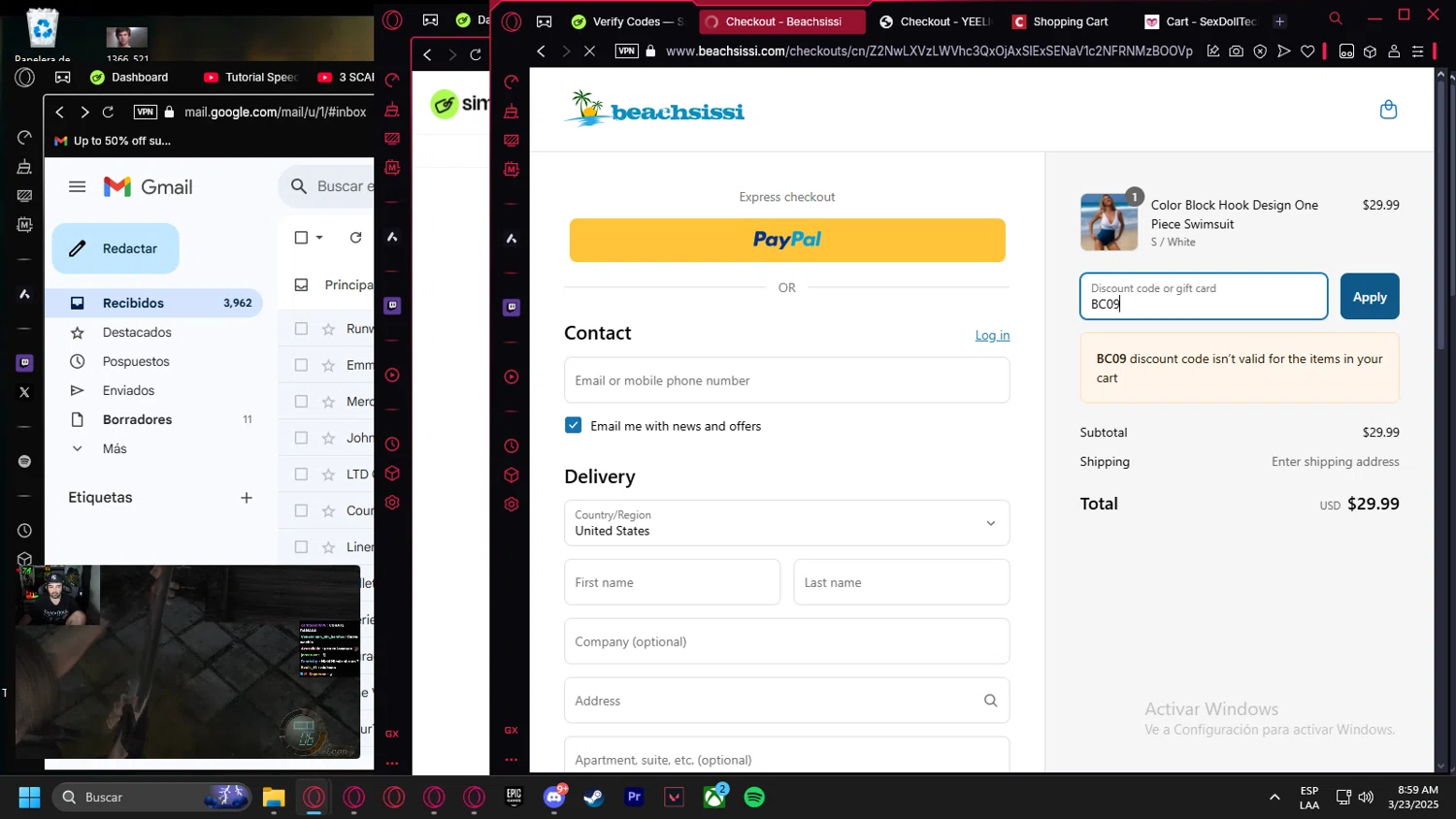Refresh the Gmail inbox list
The width and height of the screenshot is (1456, 819).
point(355,238)
